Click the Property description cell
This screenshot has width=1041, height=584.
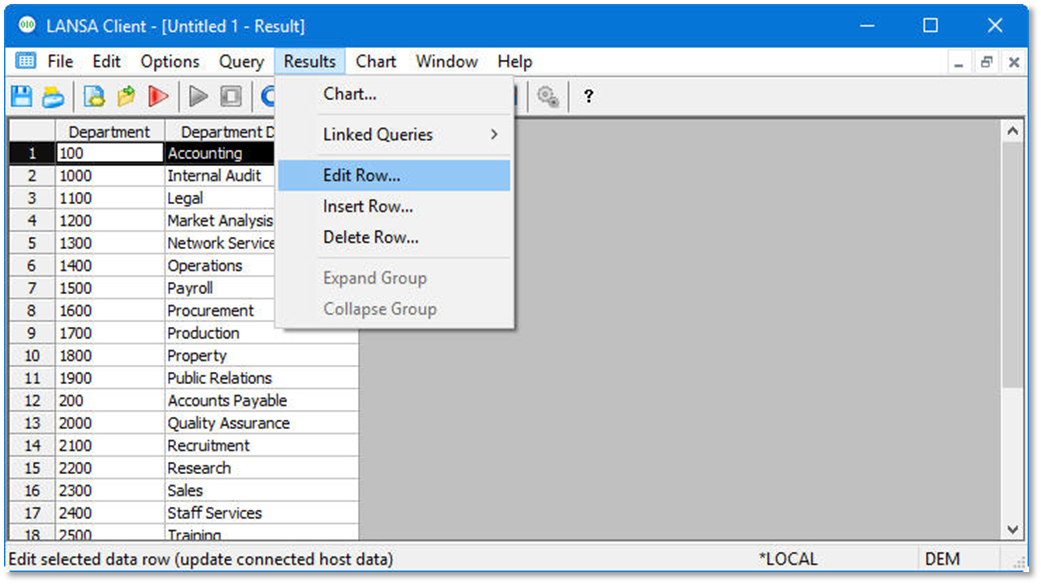(262, 356)
